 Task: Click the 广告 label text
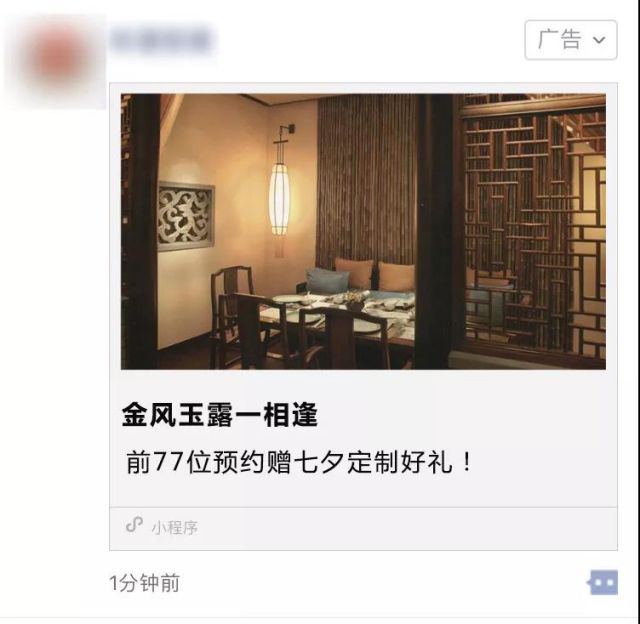coord(560,40)
